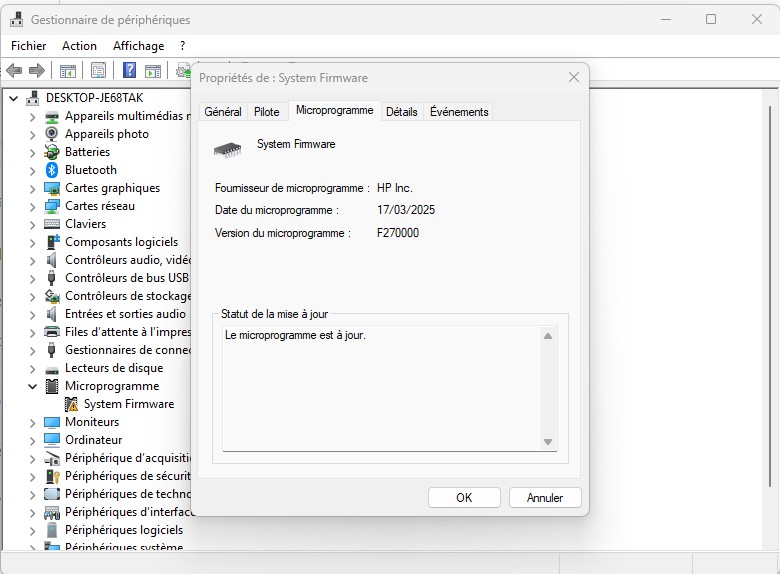This screenshot has height=574, width=780.
Task: Select the Gestionnaires de connexion row
Action: 128,350
